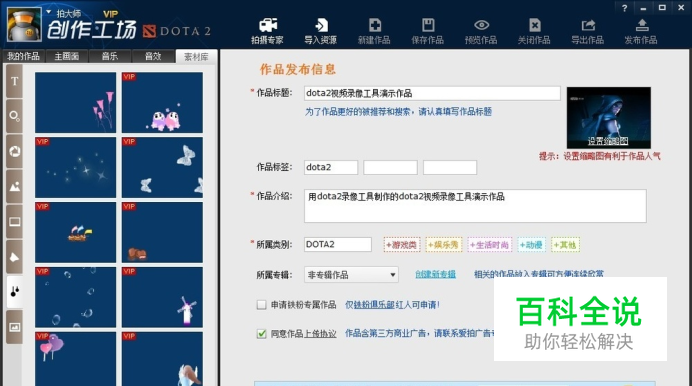Click 导入资源 import icon

pos(321,31)
